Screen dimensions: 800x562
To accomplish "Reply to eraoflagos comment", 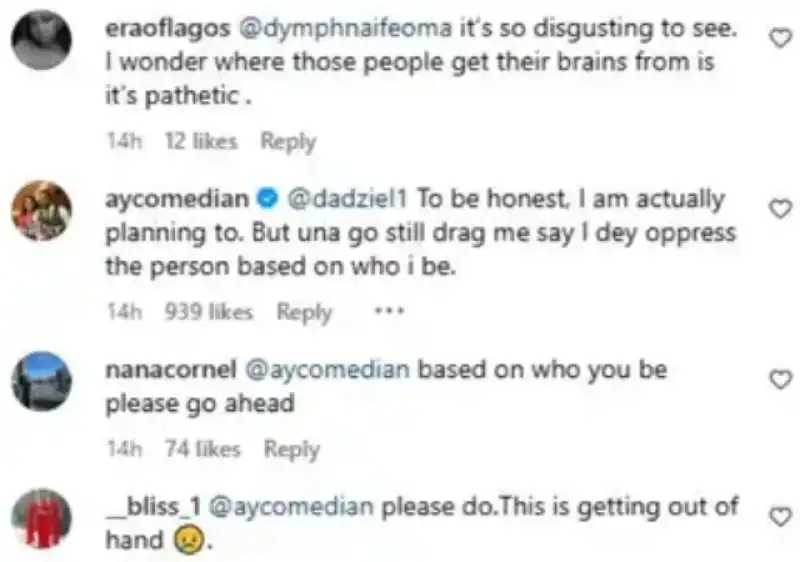I will (x=288, y=142).
